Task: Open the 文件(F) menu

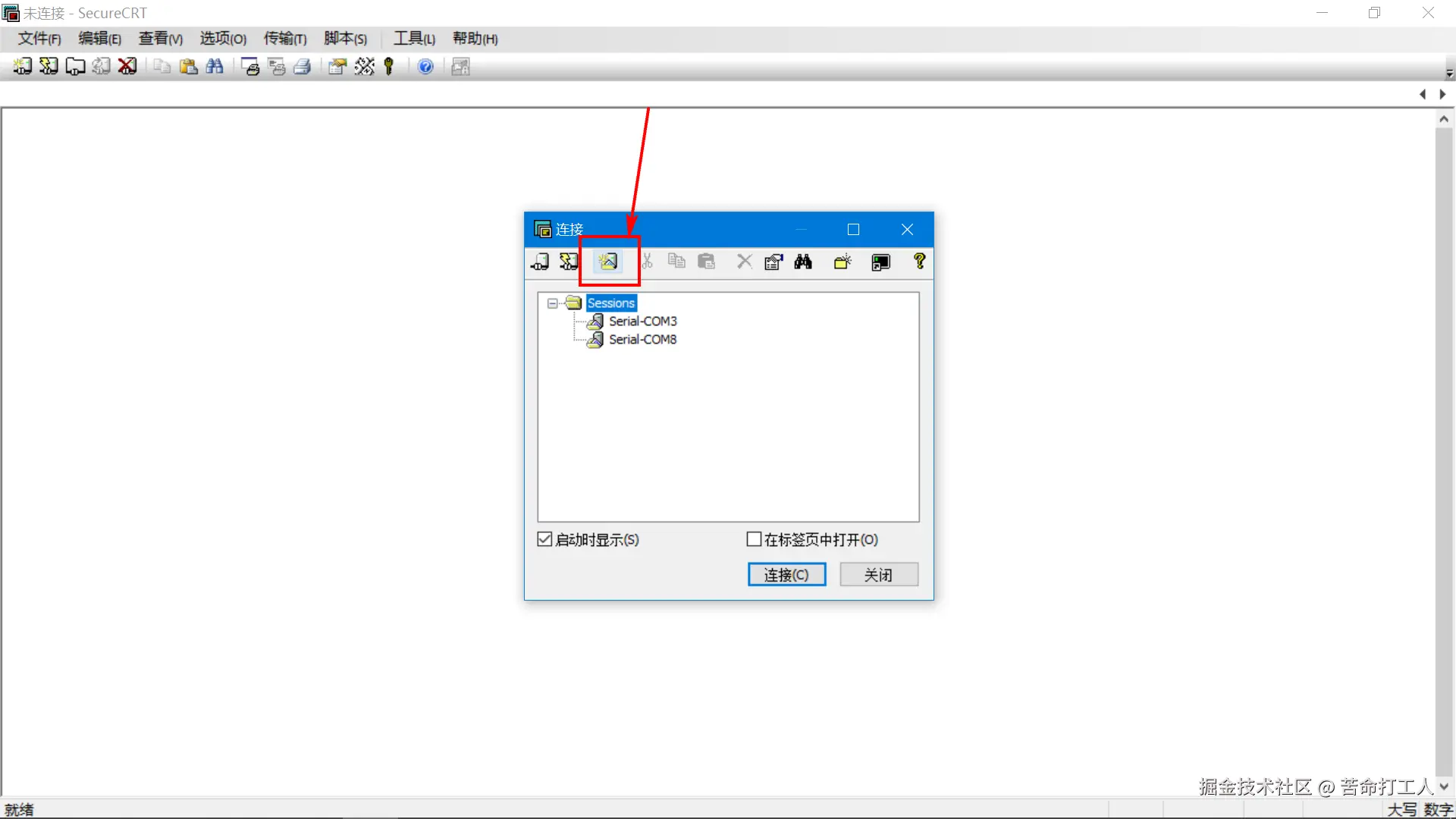Action: pos(39,39)
